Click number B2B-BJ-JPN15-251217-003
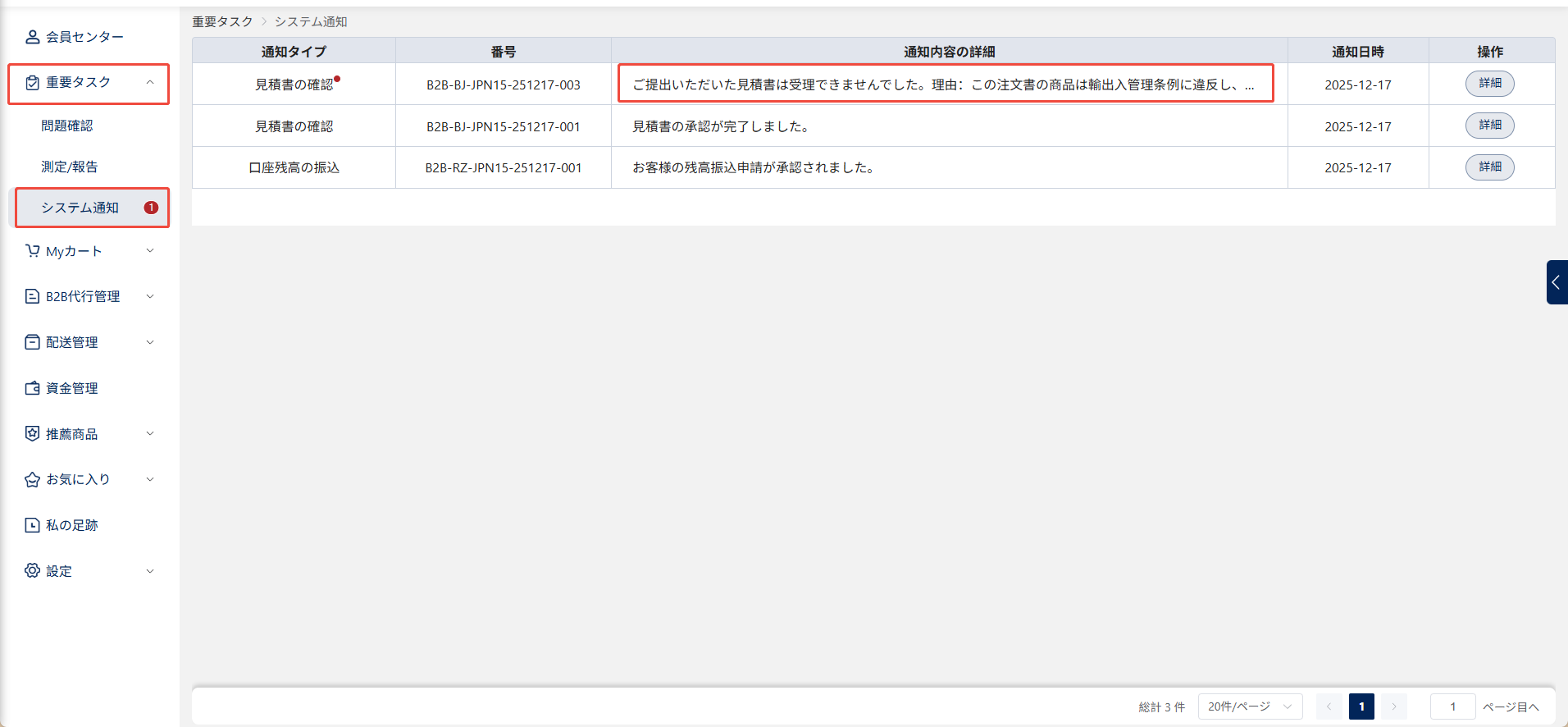 tap(504, 85)
